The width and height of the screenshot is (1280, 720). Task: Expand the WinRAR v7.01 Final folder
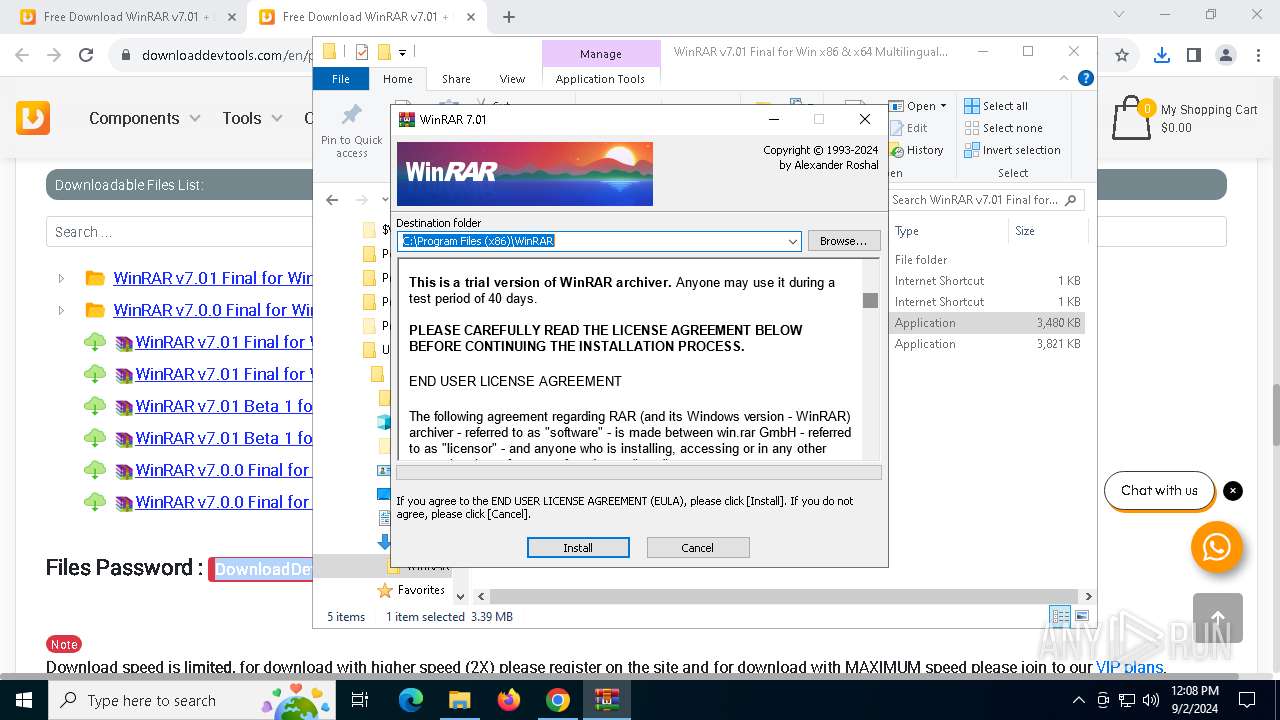[61, 278]
